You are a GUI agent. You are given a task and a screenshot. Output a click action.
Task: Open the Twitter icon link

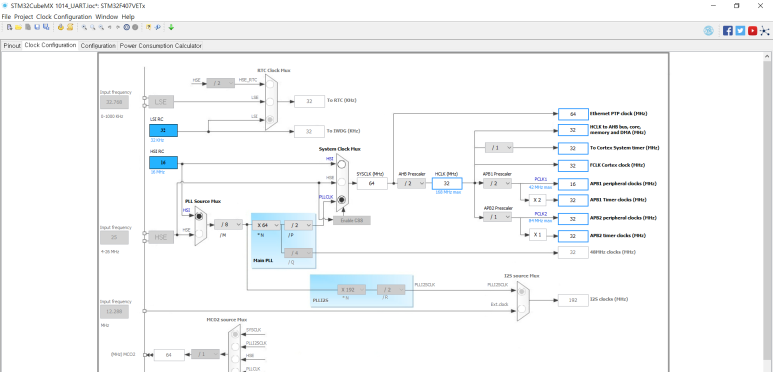coord(740,31)
